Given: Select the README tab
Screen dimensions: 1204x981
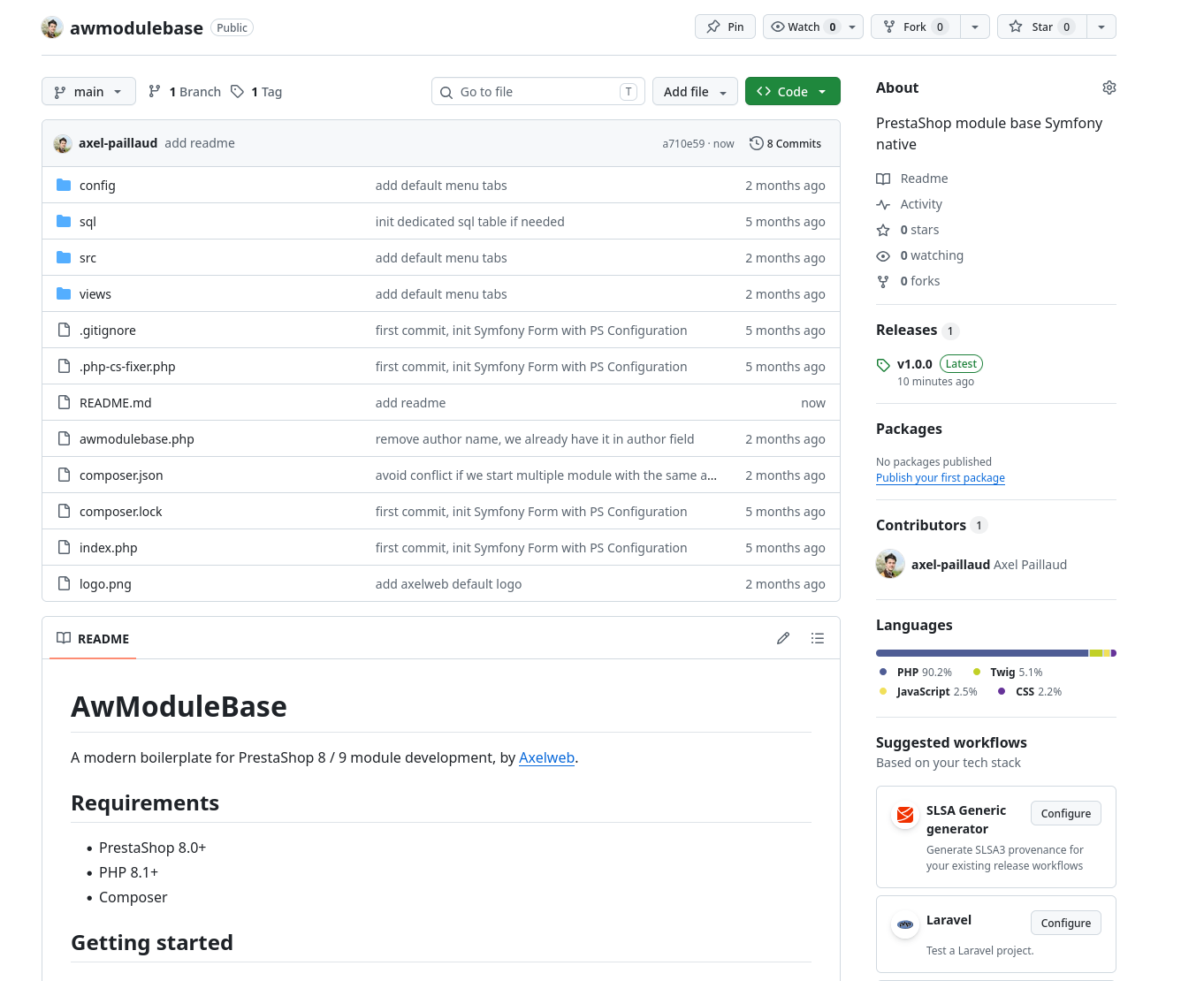Looking at the screenshot, I should [x=93, y=638].
